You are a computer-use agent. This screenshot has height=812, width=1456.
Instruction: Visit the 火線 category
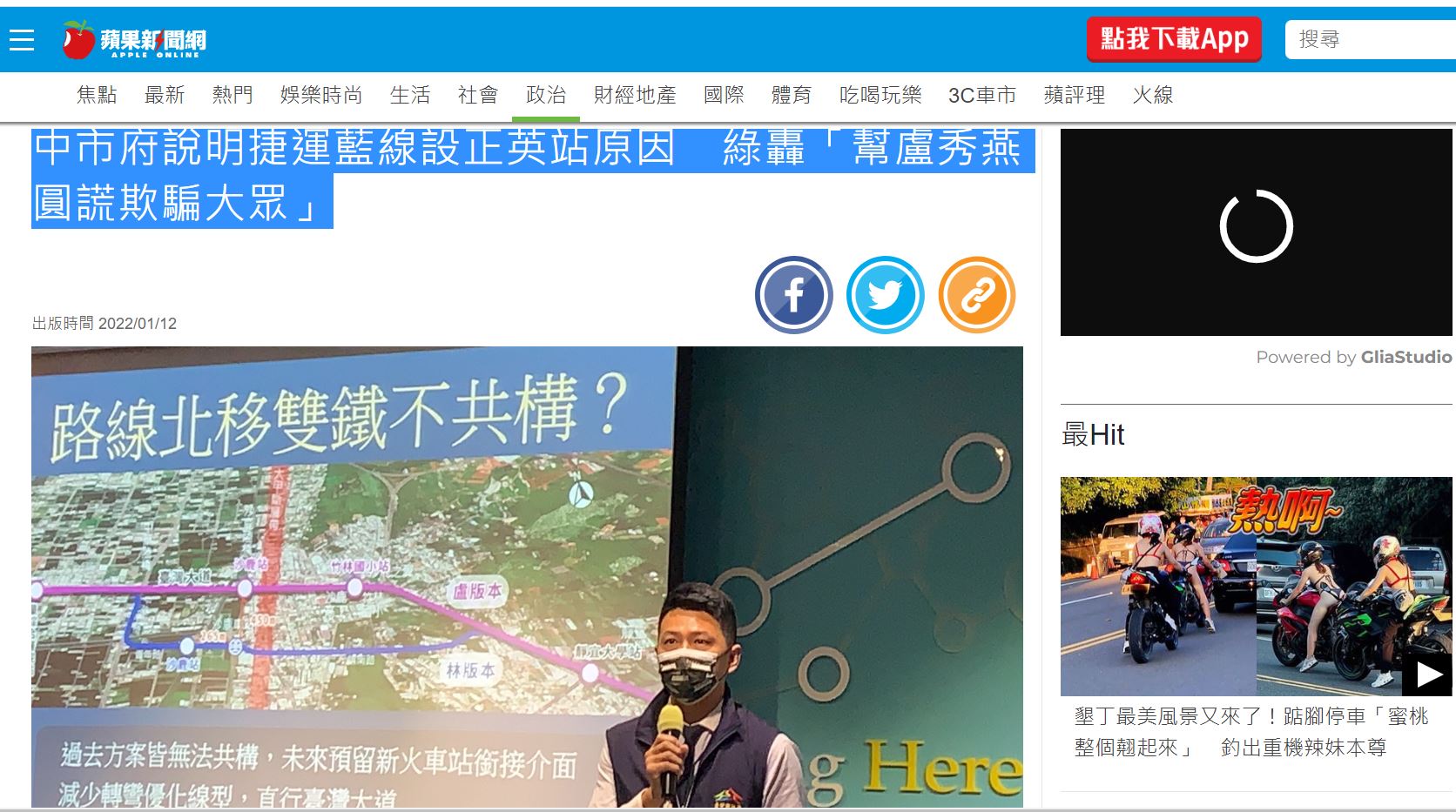[x=1153, y=95]
